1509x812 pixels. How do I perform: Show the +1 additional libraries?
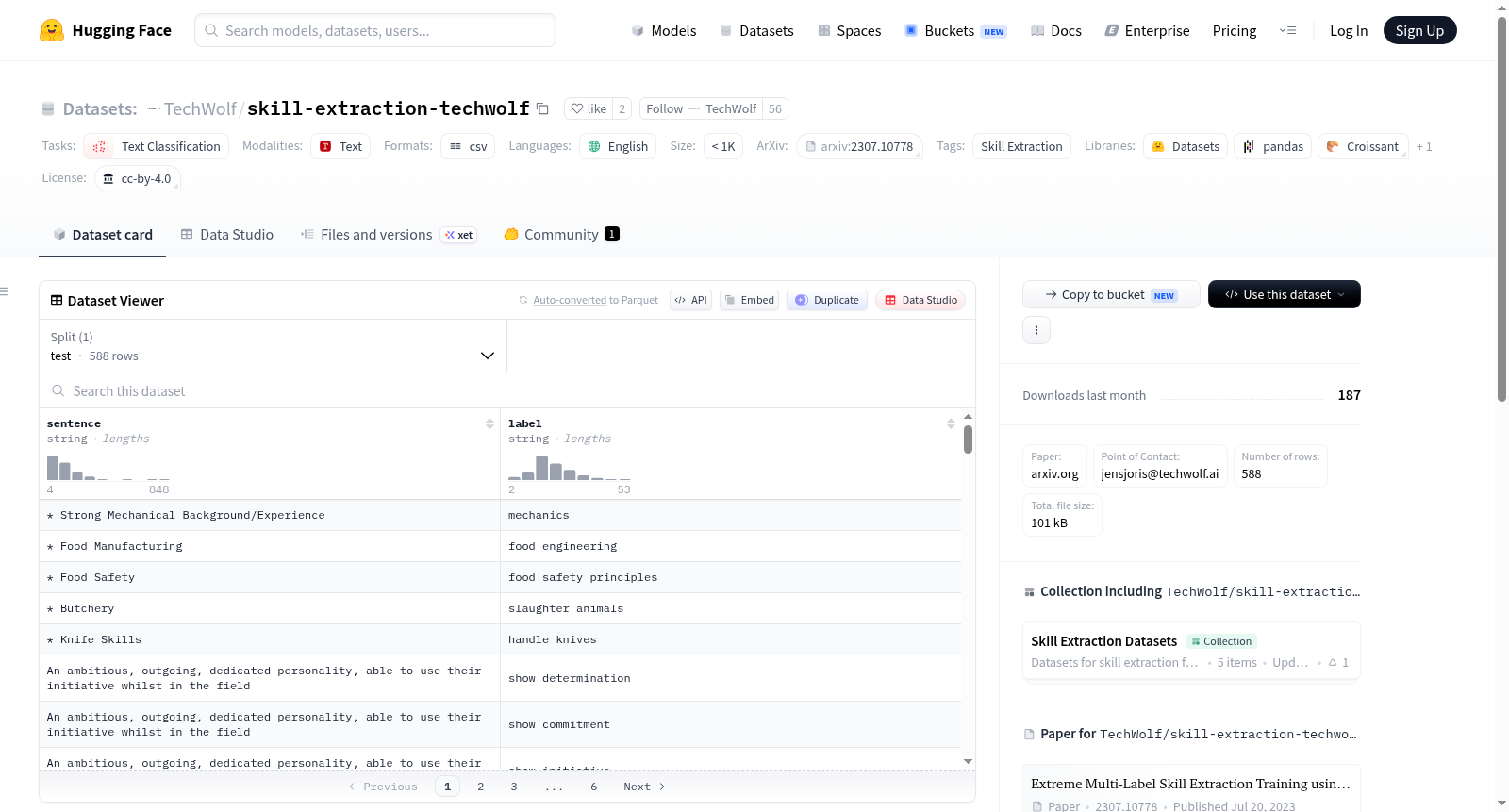[1424, 146]
